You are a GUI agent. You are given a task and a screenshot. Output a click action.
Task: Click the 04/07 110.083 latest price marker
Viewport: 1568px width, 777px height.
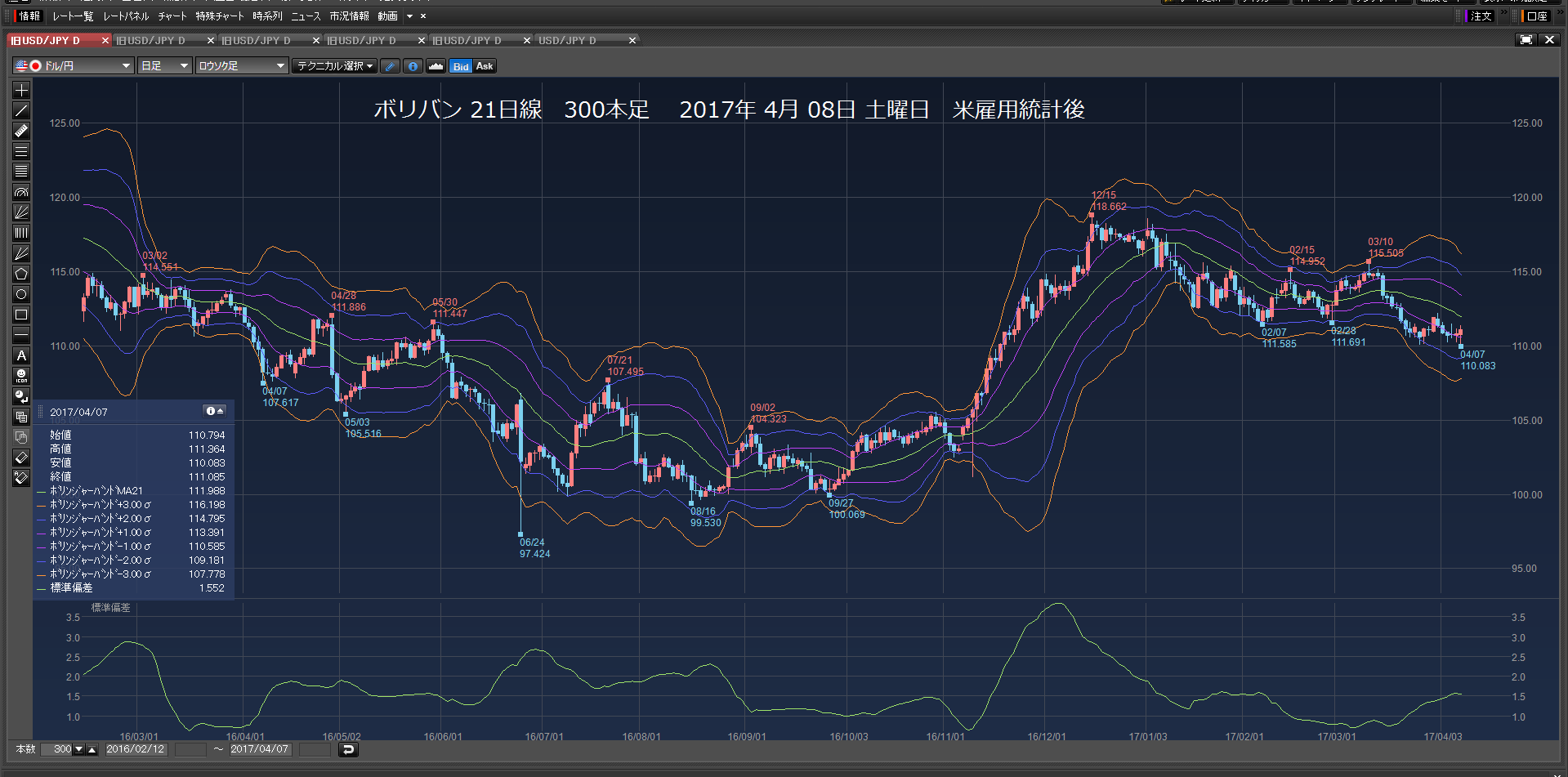point(1477,360)
